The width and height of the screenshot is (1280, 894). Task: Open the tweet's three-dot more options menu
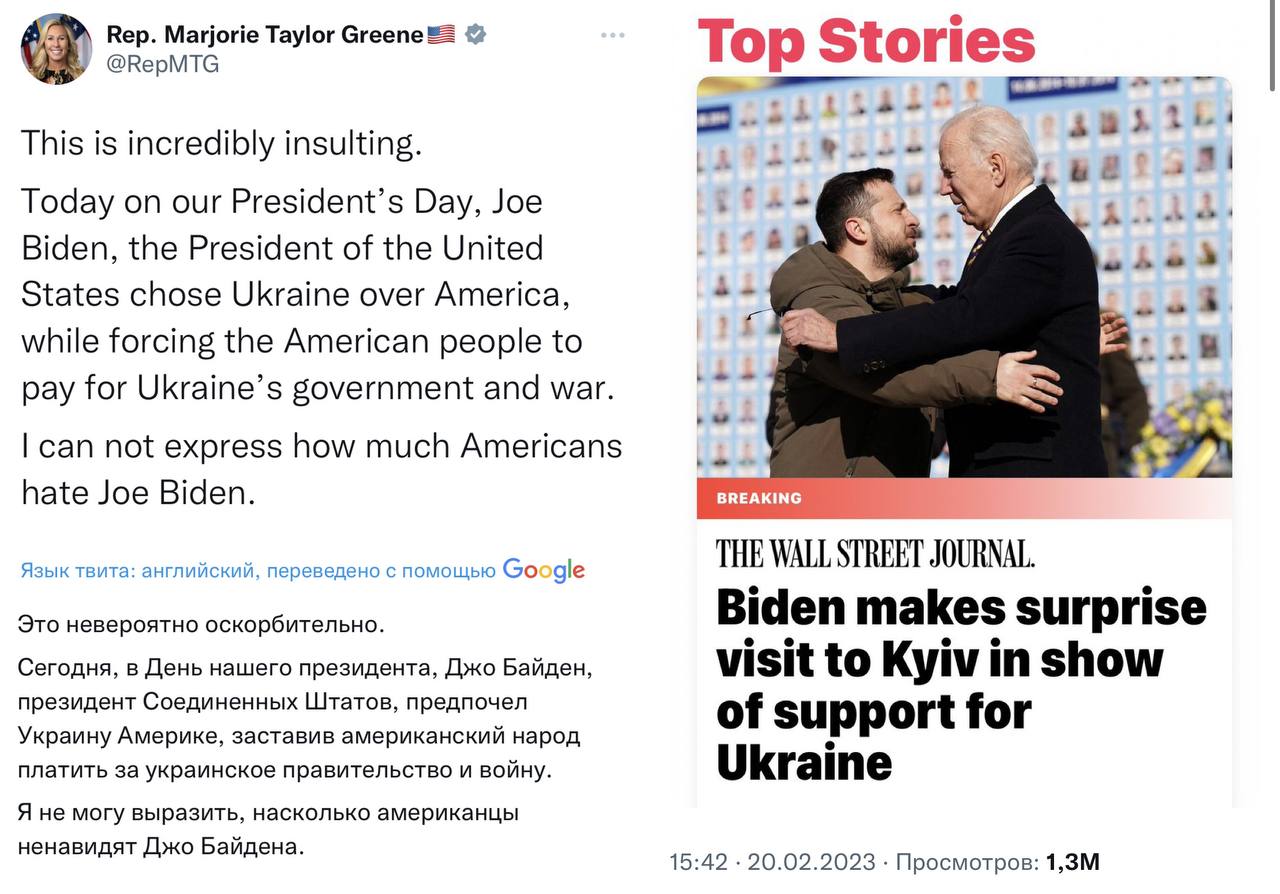612,35
